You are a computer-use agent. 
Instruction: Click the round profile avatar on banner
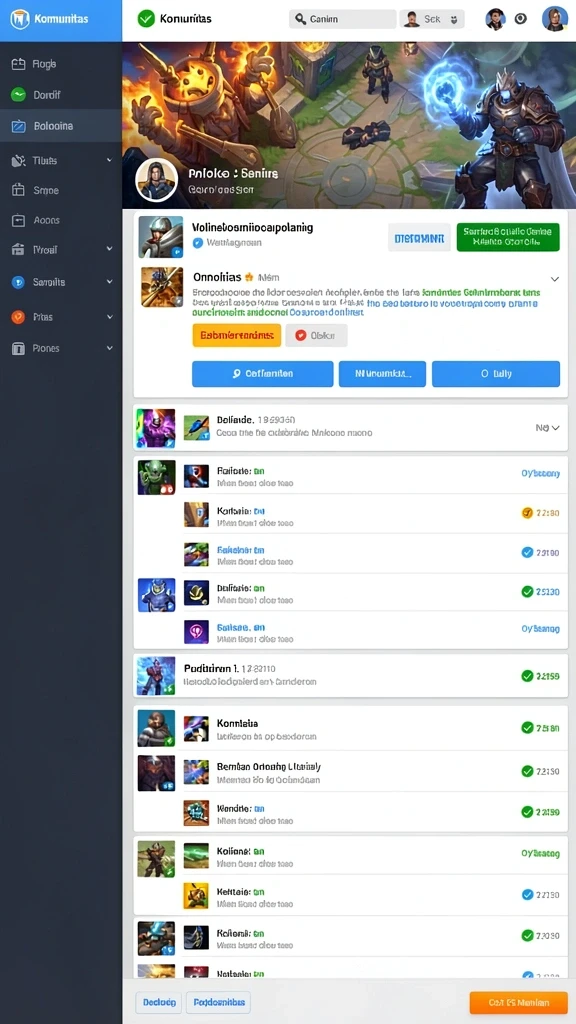pos(157,179)
